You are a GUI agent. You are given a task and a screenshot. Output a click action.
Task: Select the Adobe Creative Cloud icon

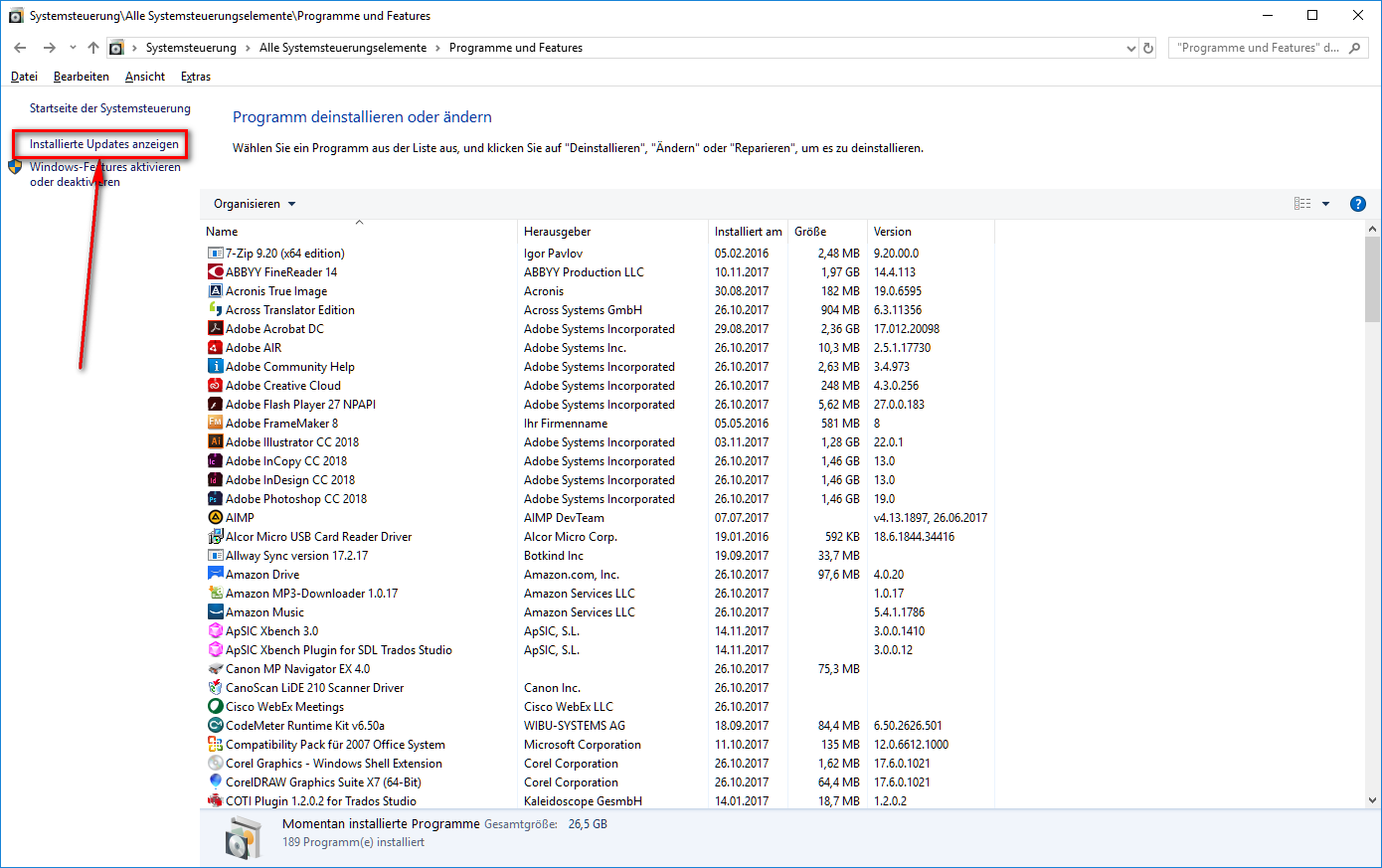pyautogui.click(x=215, y=385)
